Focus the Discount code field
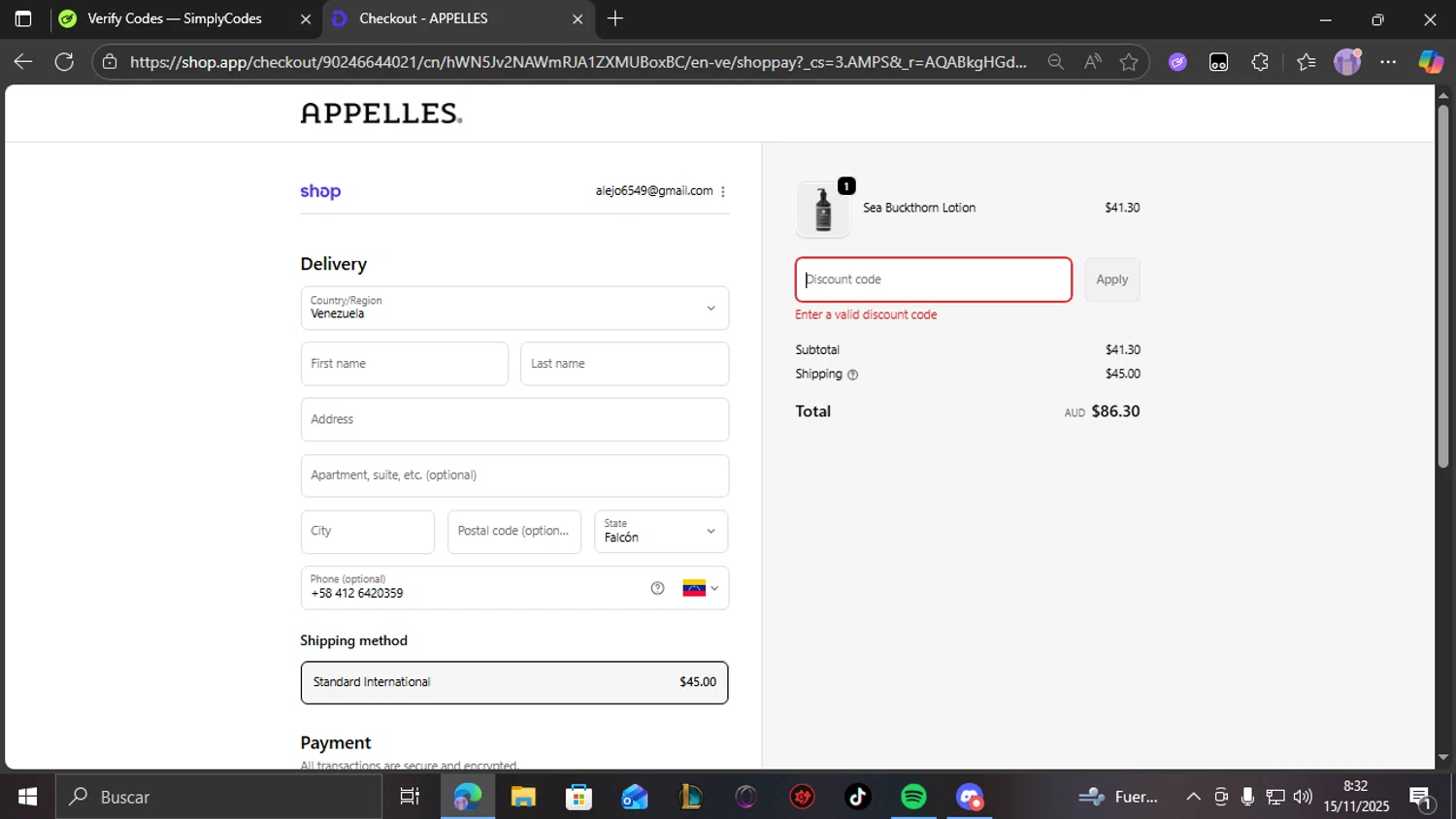This screenshot has width=1456, height=819. 934,279
